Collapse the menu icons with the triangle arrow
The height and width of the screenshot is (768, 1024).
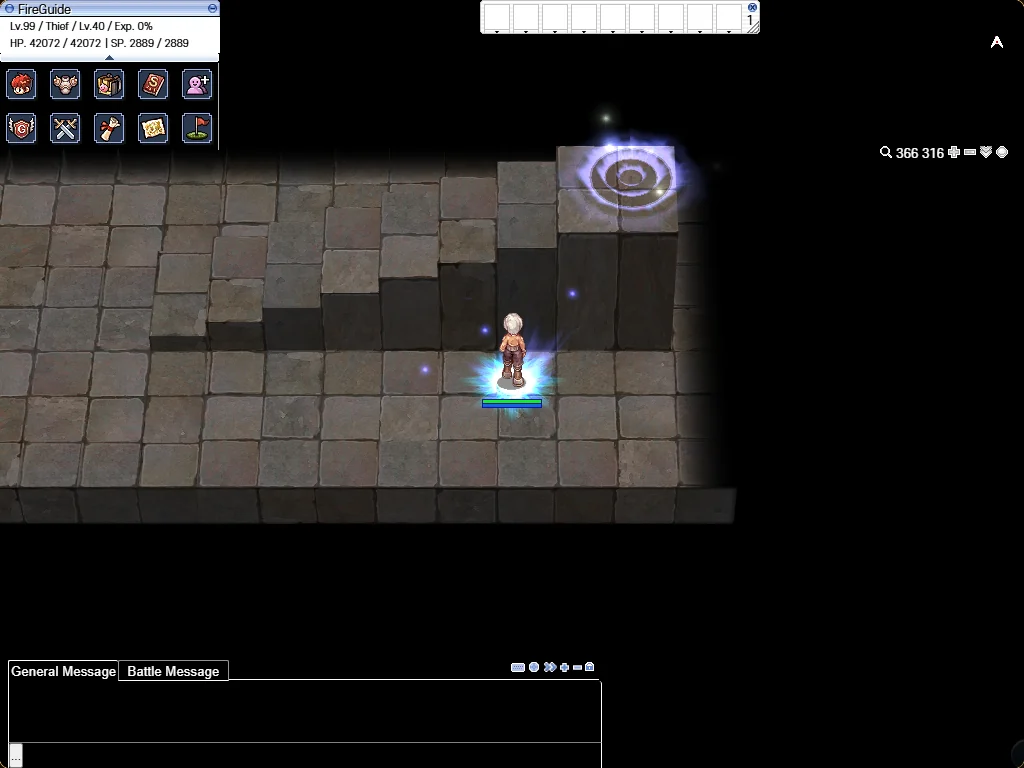[109, 57]
